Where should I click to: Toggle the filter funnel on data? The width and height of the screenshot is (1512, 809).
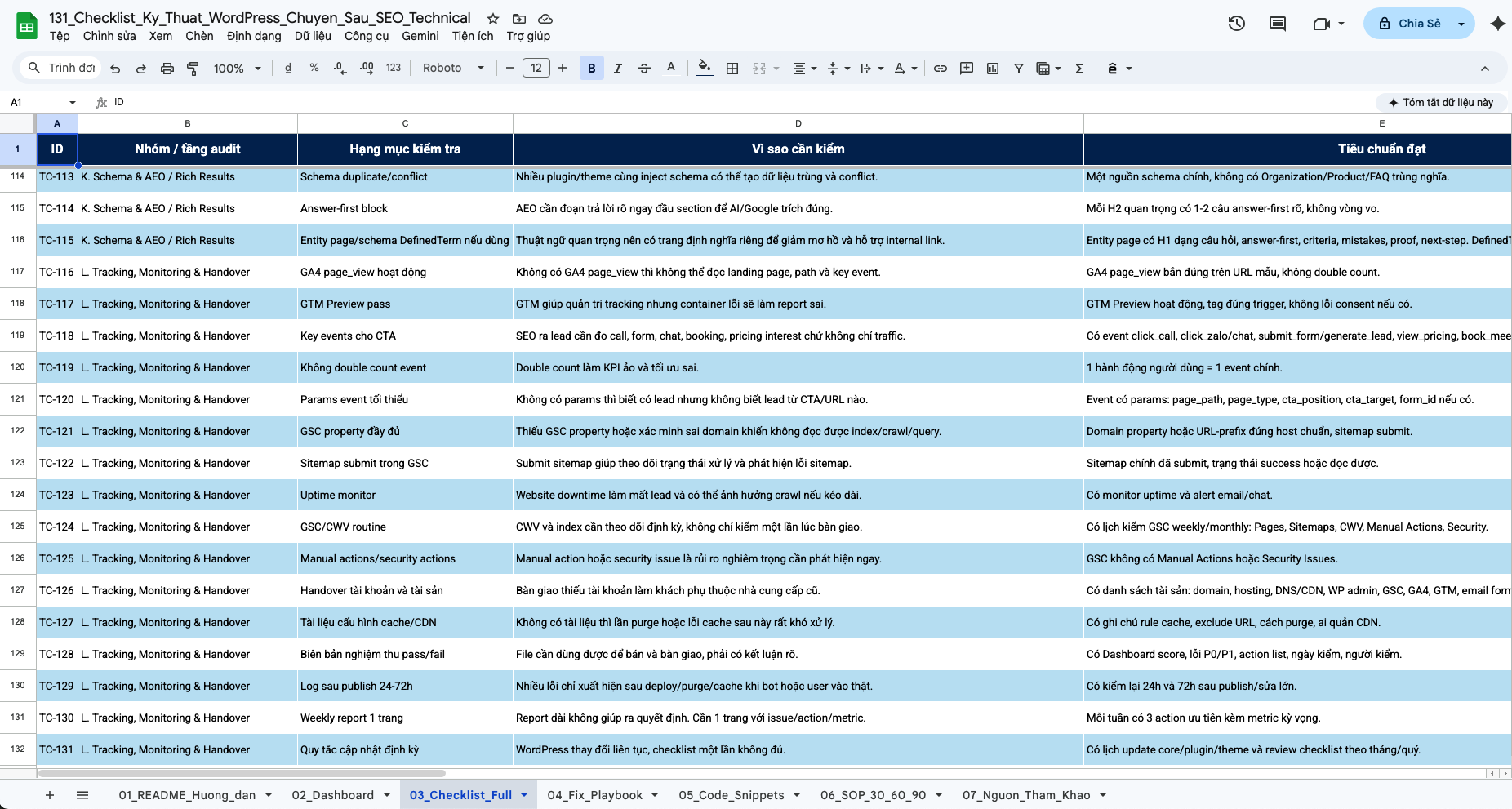[1019, 69]
